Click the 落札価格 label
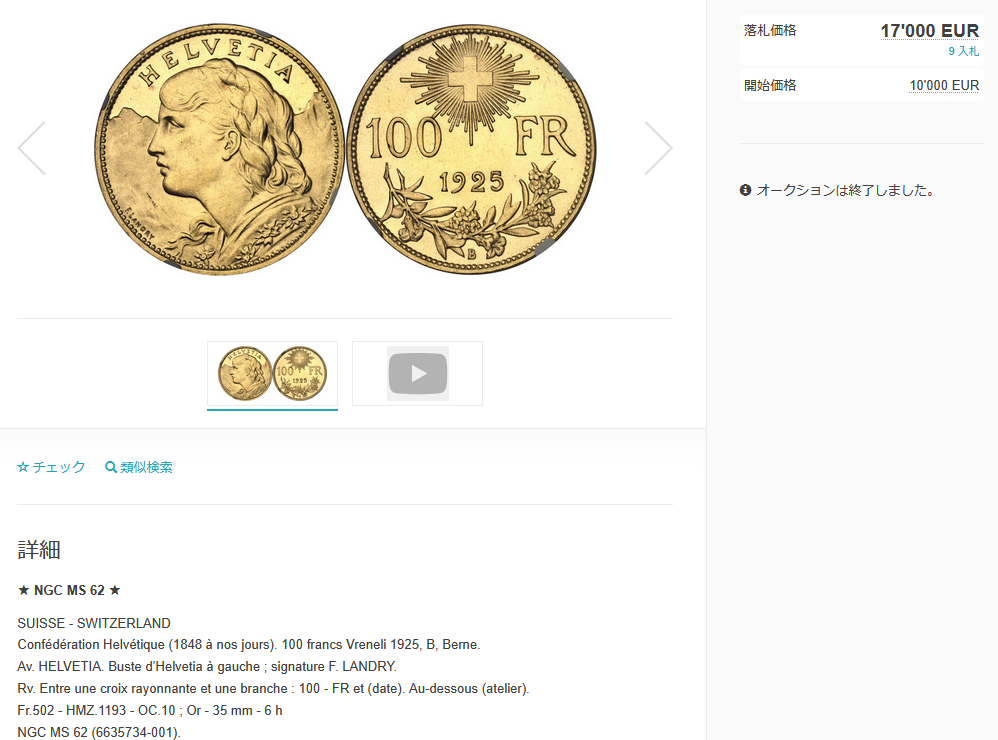Viewport: 998px width, 740px height. coord(770,31)
